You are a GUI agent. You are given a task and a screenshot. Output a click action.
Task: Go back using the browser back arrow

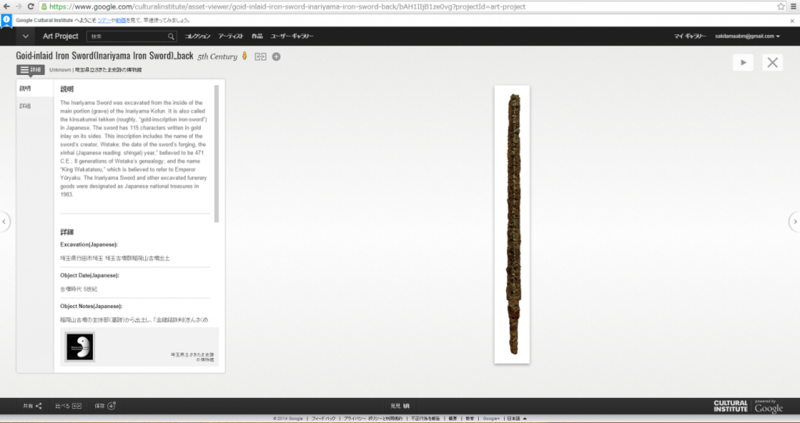click(x=6, y=7)
